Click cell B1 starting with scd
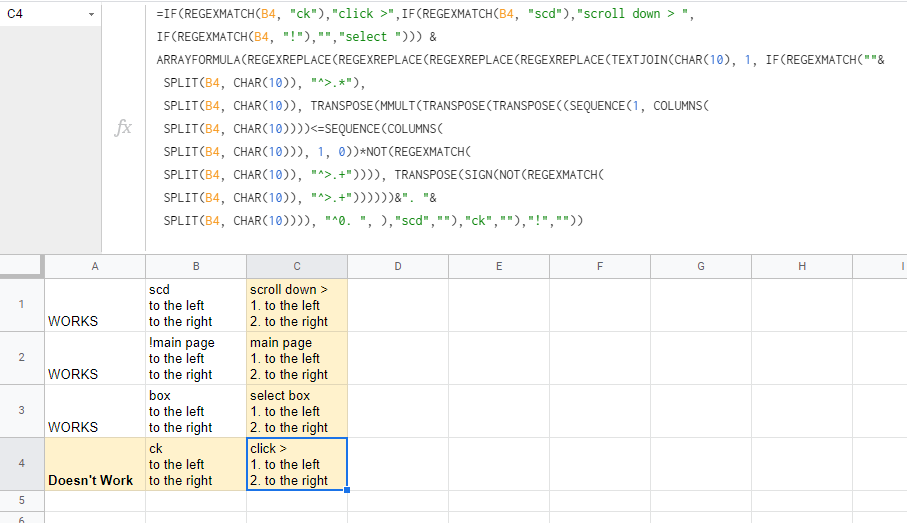 point(196,305)
